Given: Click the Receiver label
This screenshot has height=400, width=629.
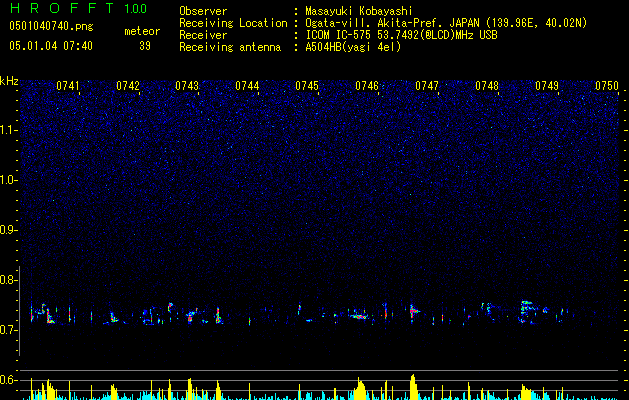Looking at the screenshot, I should [x=203, y=35].
